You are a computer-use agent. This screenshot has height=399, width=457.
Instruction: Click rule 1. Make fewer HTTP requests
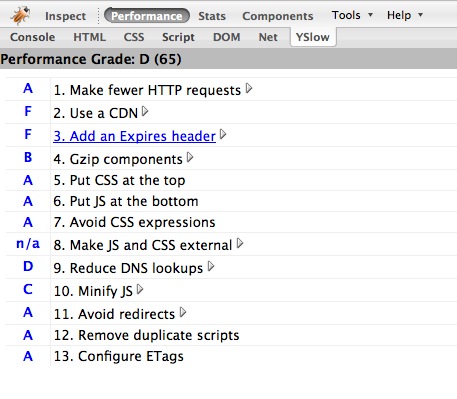147,90
